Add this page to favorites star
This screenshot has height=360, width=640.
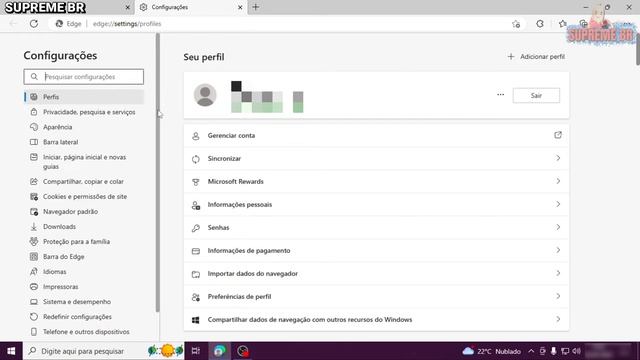click(516, 24)
